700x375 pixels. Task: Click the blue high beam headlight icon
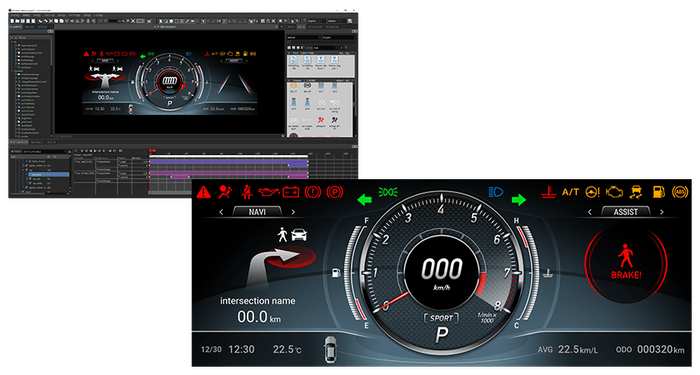(x=496, y=192)
